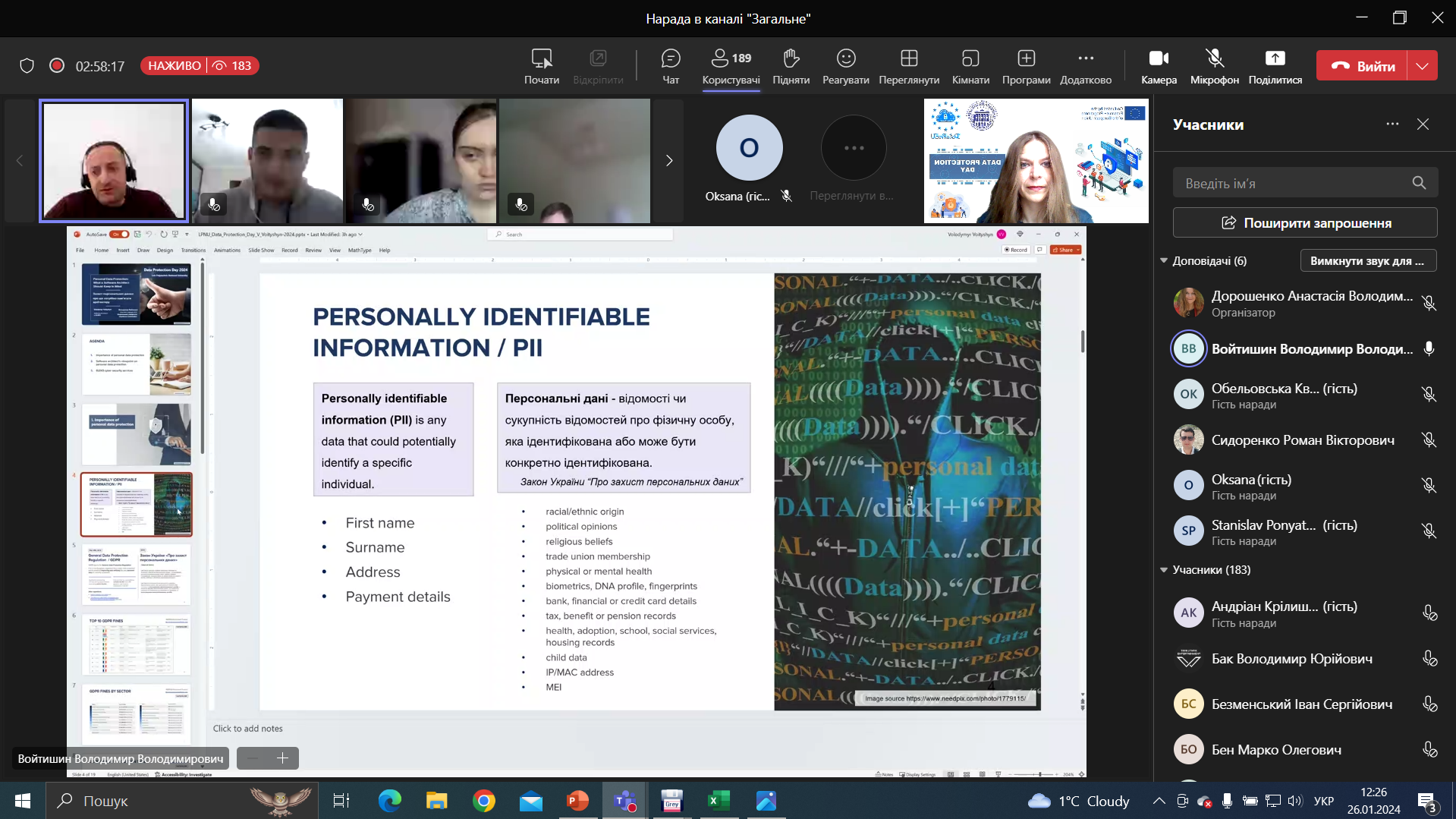Open Кімнати breakout rooms
Image resolution: width=1456 pixels, height=819 pixels.
(x=970, y=66)
